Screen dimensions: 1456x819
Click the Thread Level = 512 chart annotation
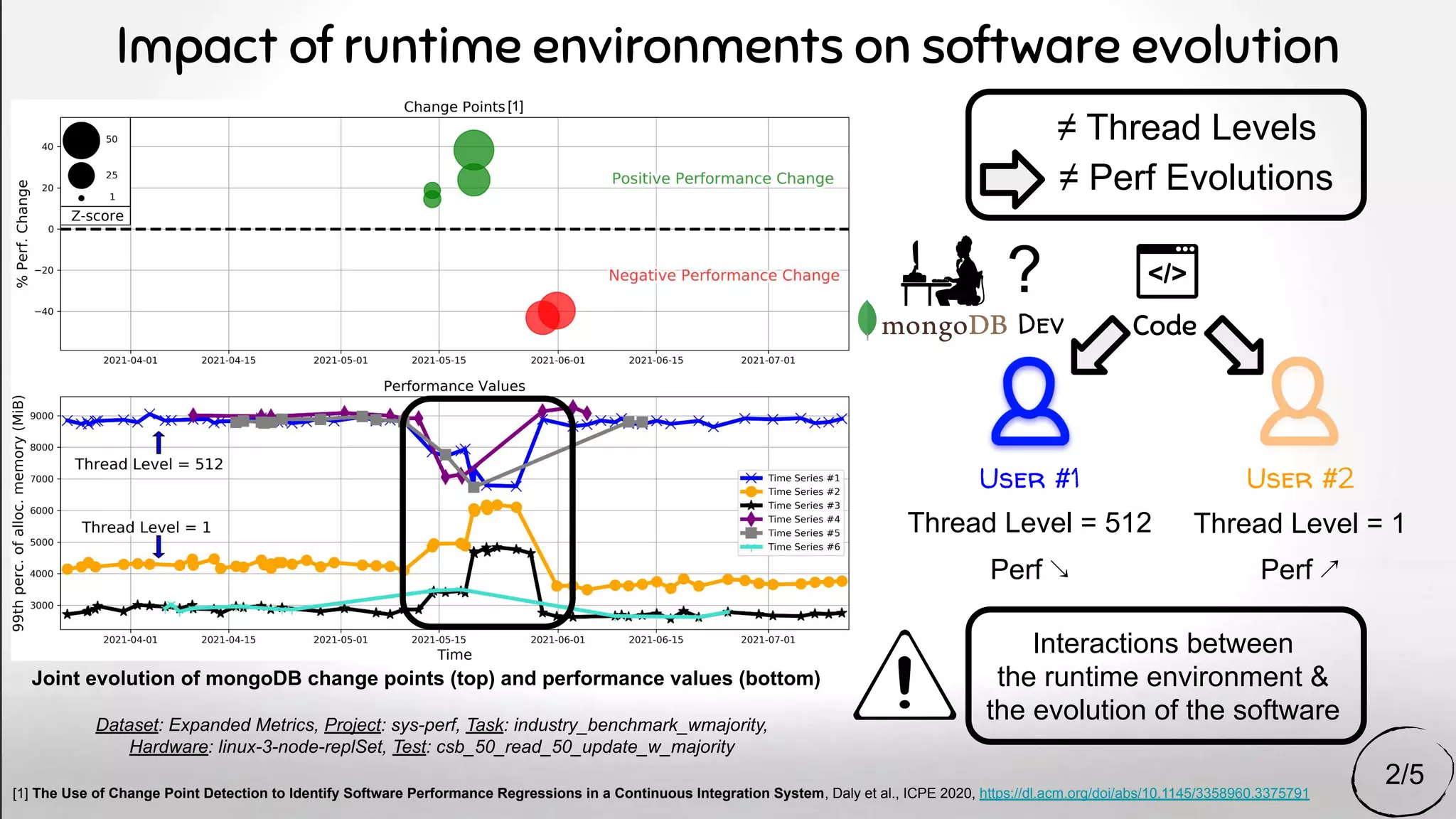pos(149,464)
